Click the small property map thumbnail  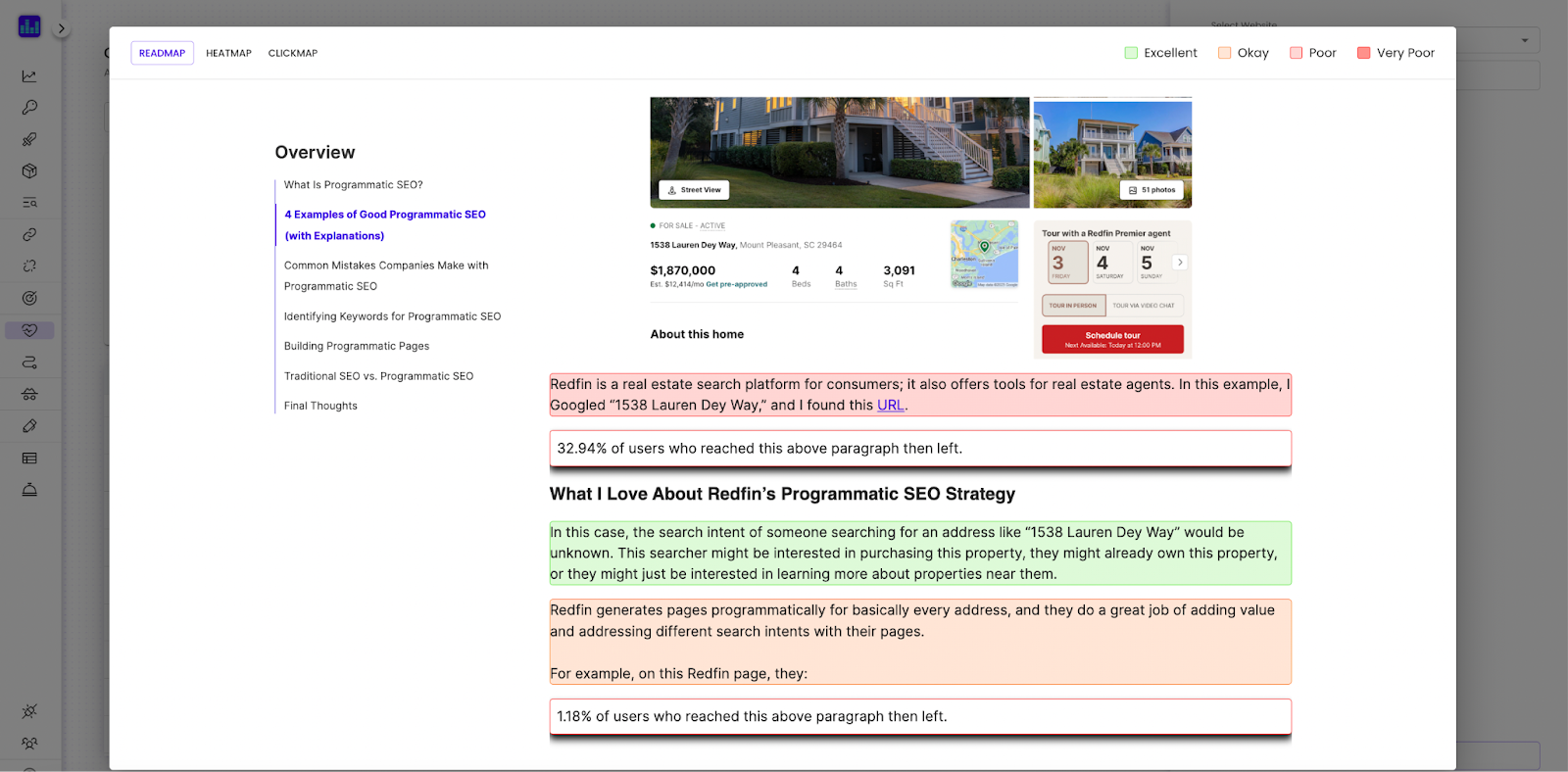pos(984,254)
